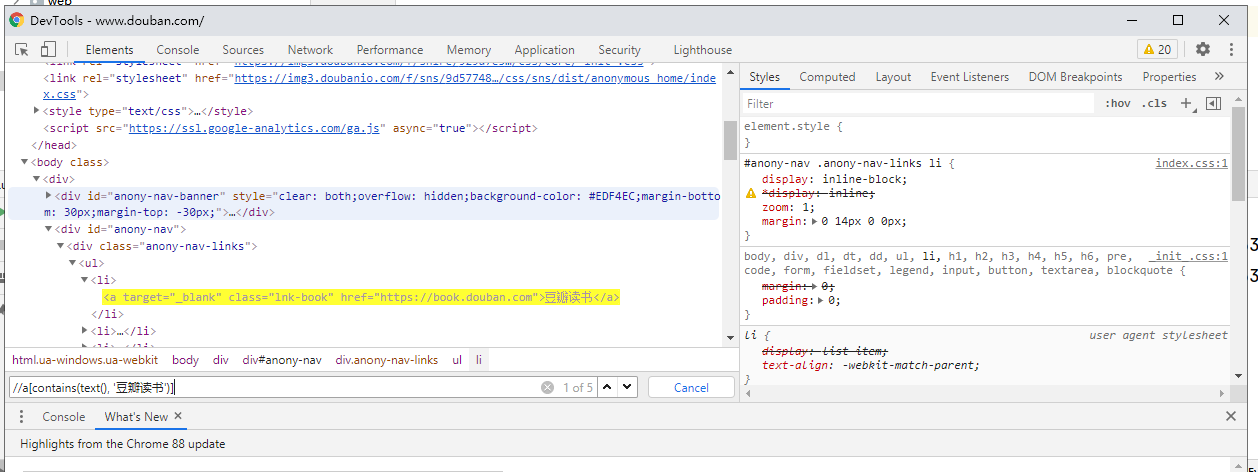
Task: Click the element.style rule block
Action: click(x=985, y=135)
